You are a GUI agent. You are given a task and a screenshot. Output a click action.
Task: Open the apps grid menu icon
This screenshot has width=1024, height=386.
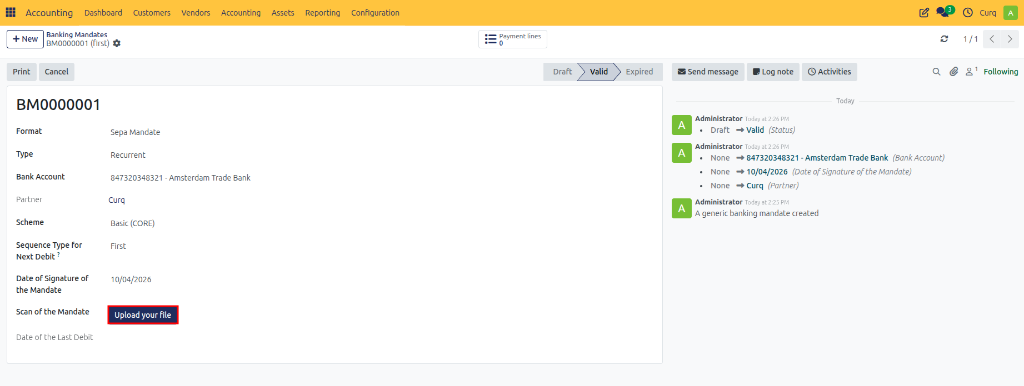click(x=10, y=12)
